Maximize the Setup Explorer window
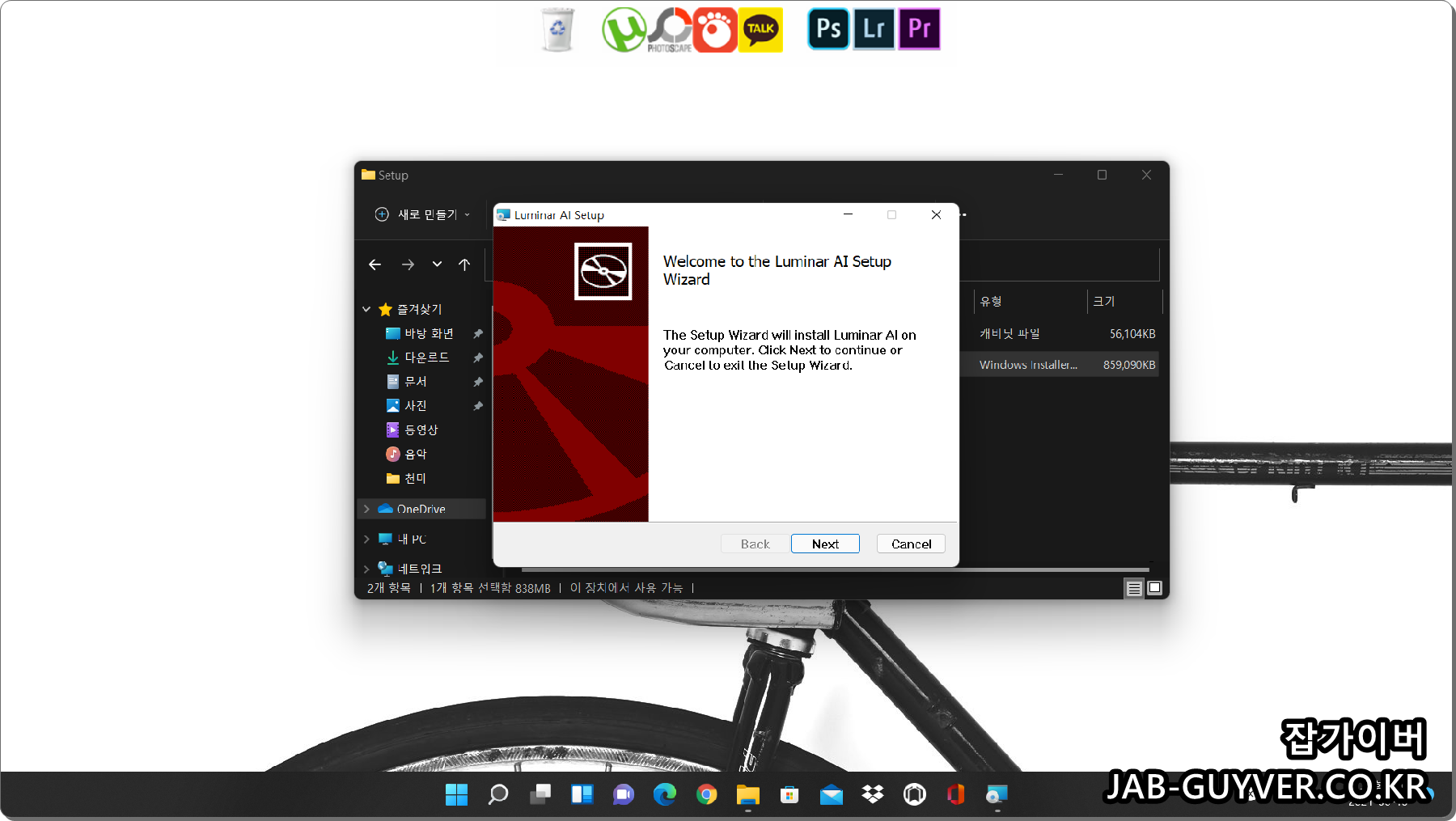1456x821 pixels. click(1102, 175)
